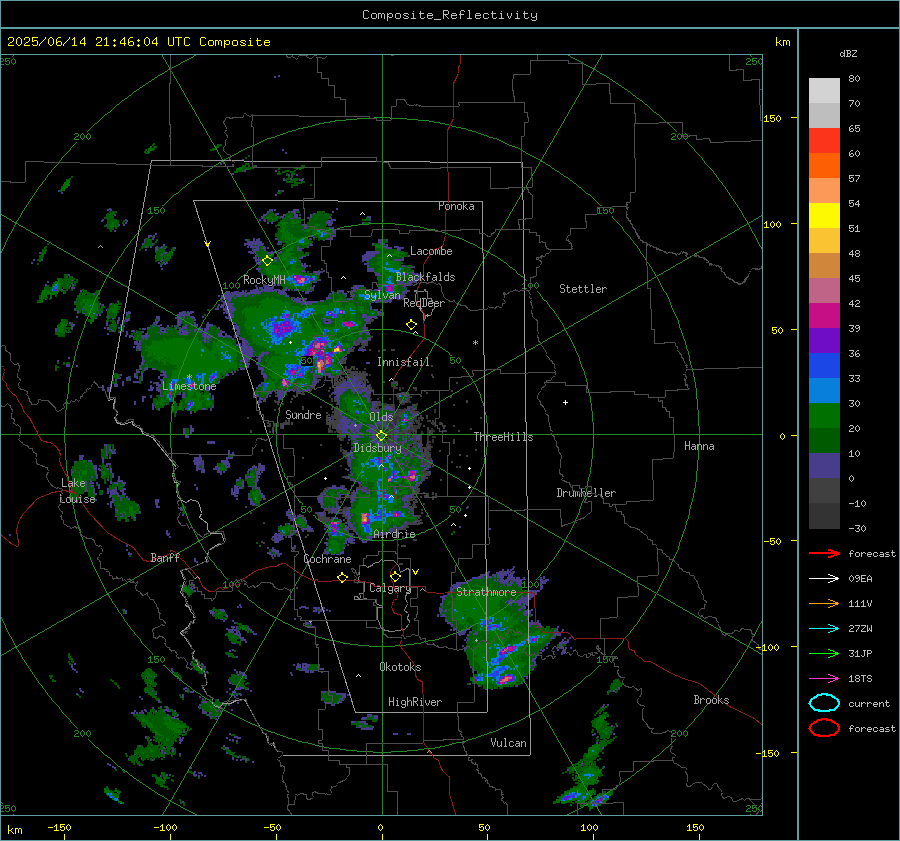
Task: Click the Blackfalds city label
Action: (x=425, y=277)
